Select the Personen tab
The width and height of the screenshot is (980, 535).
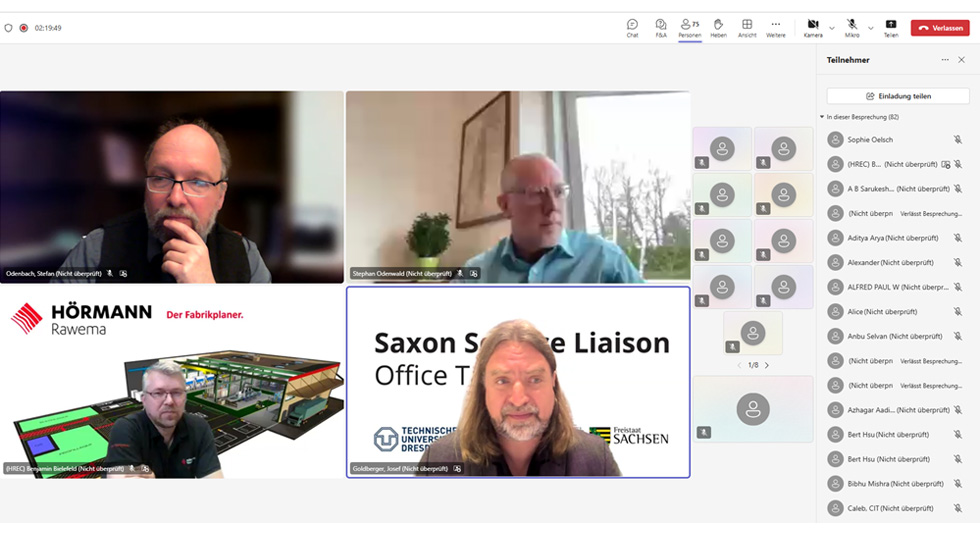(x=689, y=27)
